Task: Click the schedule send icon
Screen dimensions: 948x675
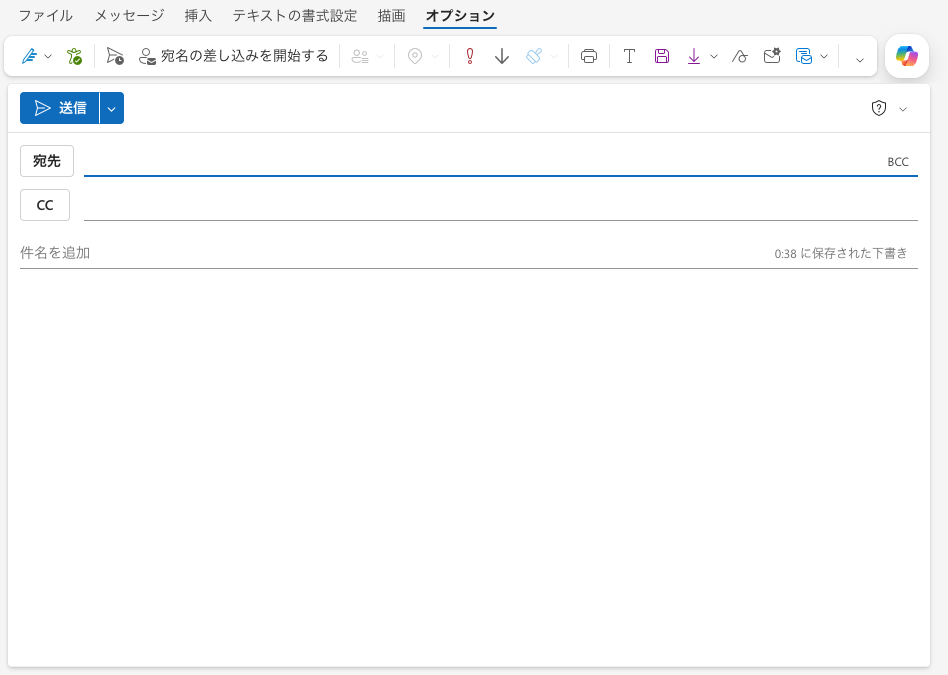Action: (115, 56)
